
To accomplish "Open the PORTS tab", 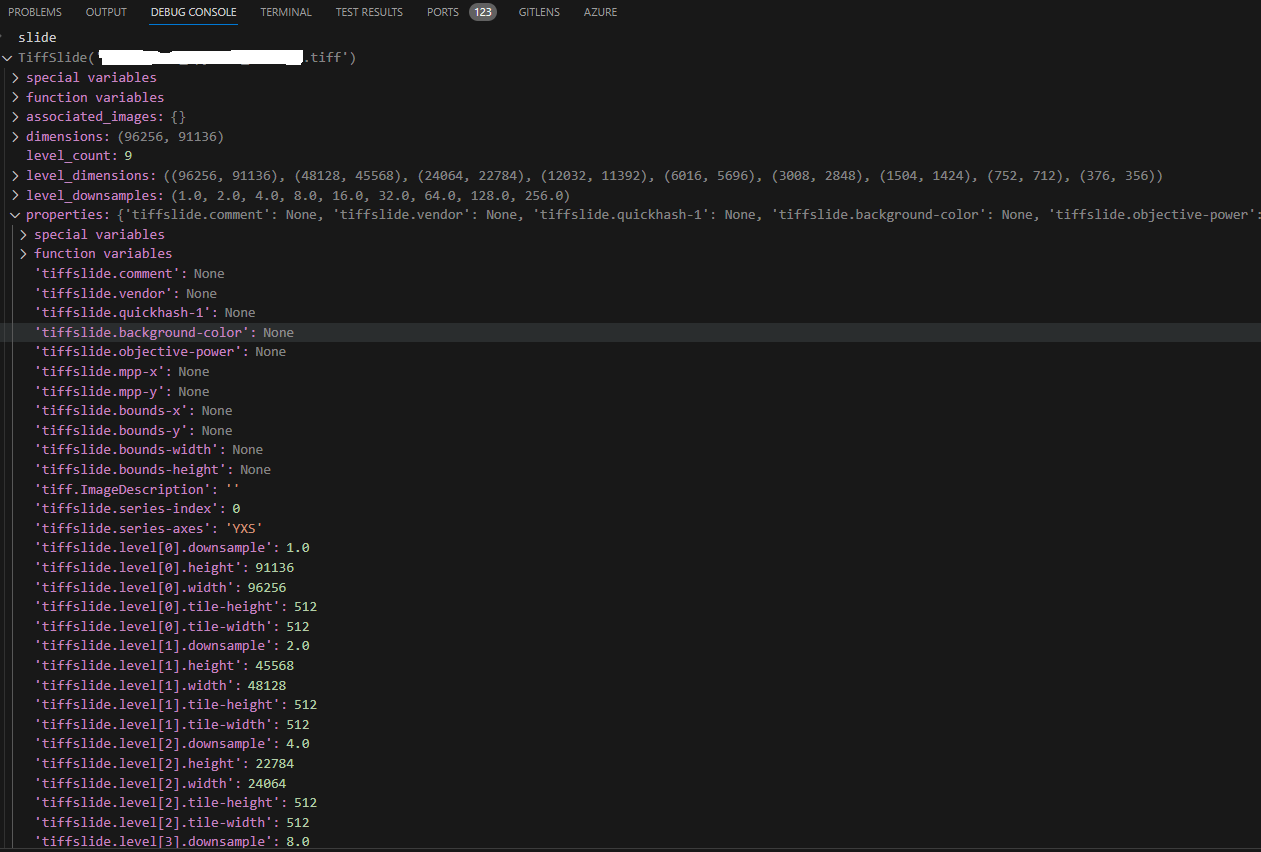I will tap(442, 12).
